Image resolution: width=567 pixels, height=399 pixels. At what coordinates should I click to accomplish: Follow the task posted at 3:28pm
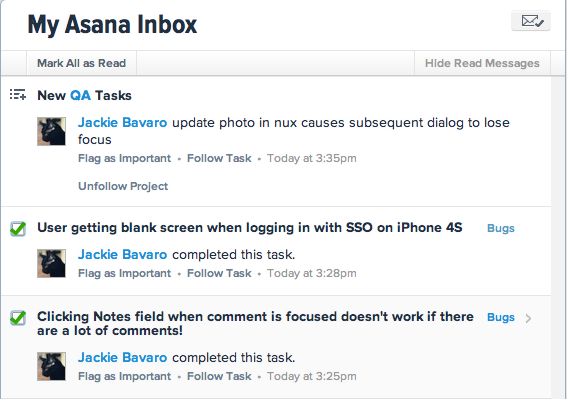(x=219, y=273)
